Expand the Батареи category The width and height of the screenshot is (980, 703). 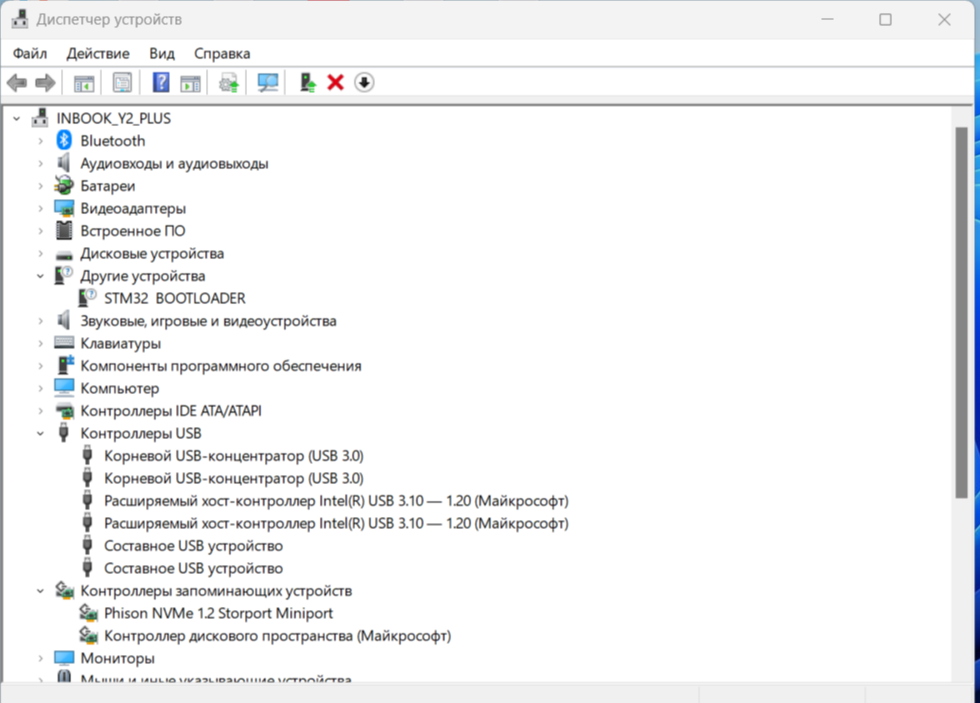(x=40, y=186)
